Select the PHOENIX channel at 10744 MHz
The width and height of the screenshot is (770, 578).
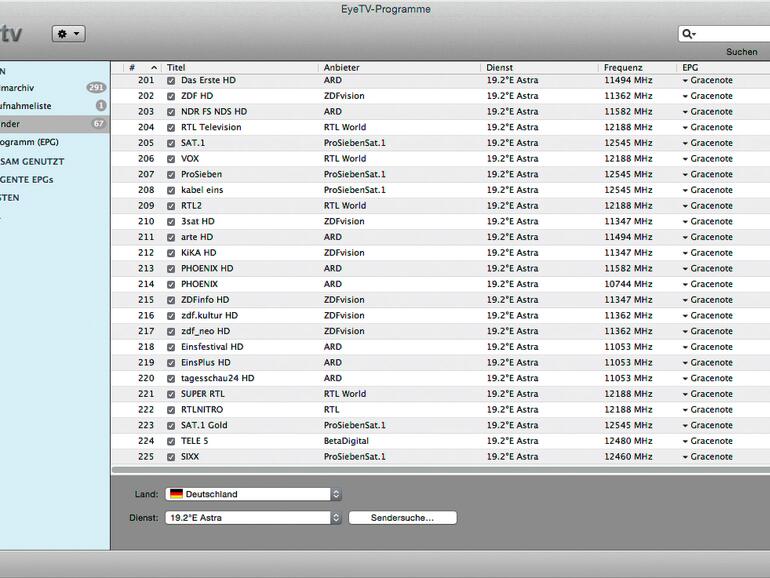pos(199,284)
